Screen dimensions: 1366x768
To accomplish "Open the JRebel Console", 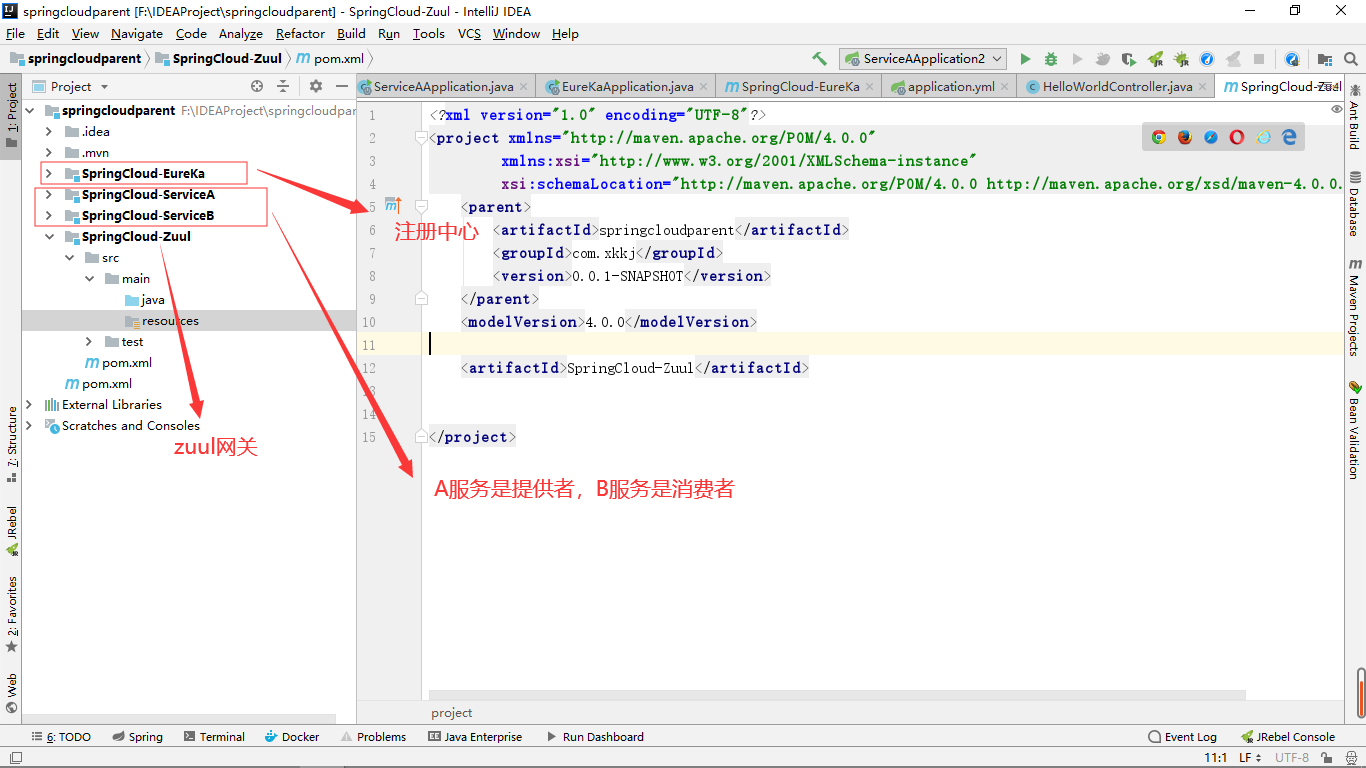I will tap(1288, 737).
